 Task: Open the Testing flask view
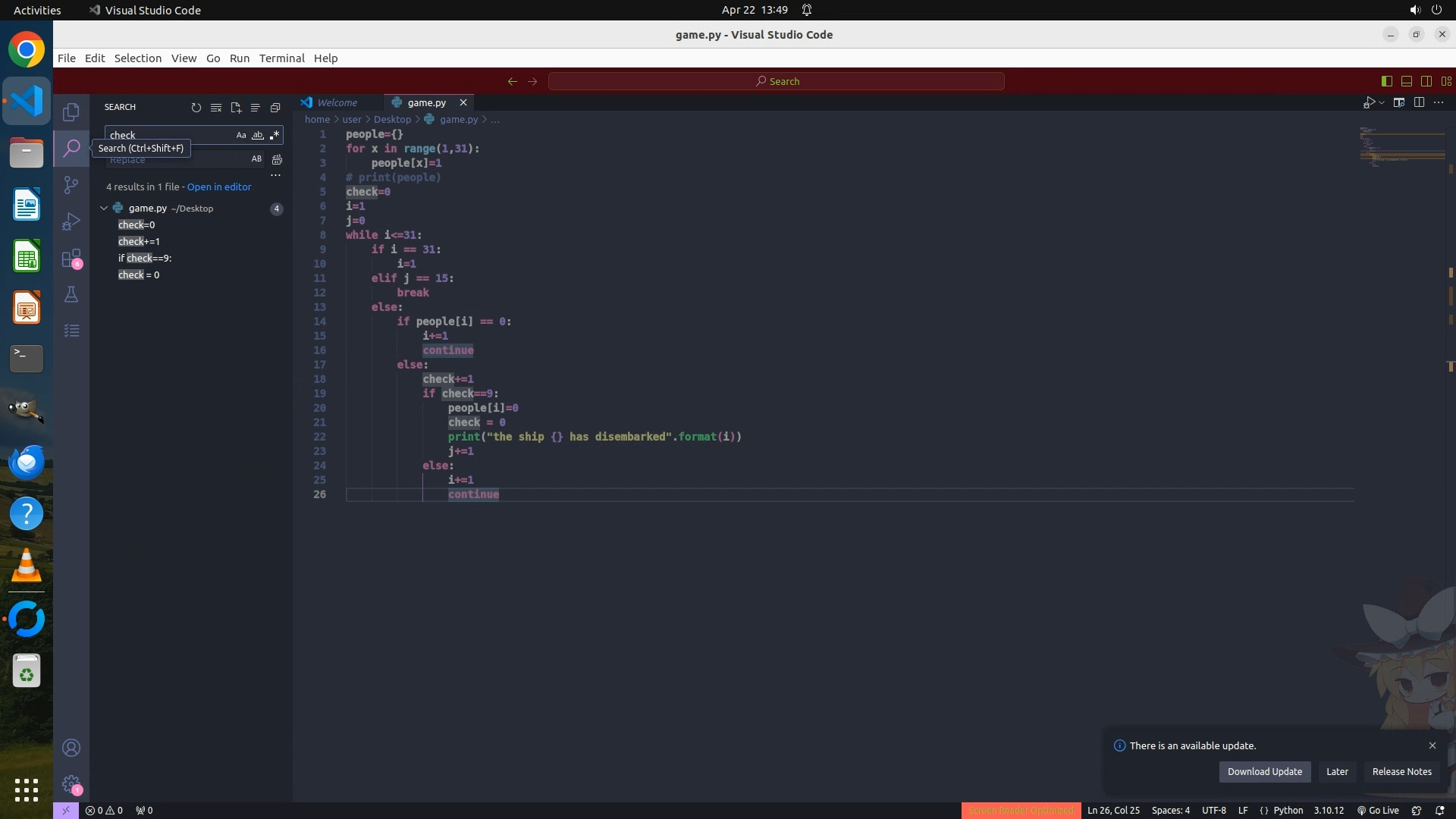71,294
